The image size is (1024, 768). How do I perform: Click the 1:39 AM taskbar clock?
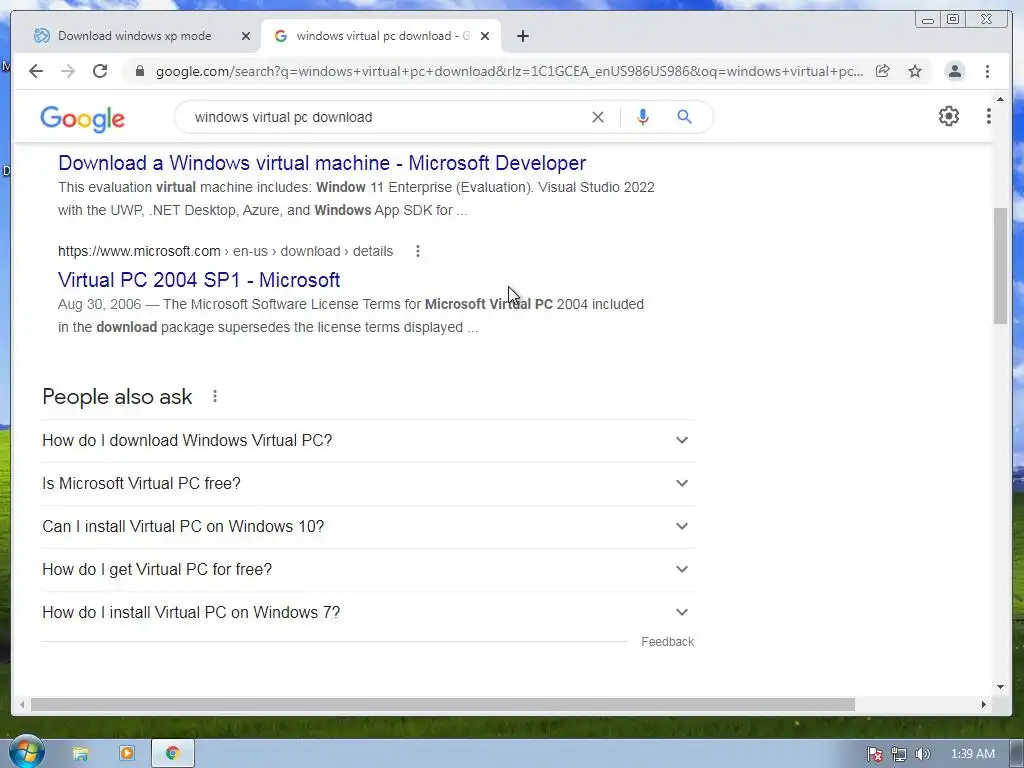click(972, 754)
